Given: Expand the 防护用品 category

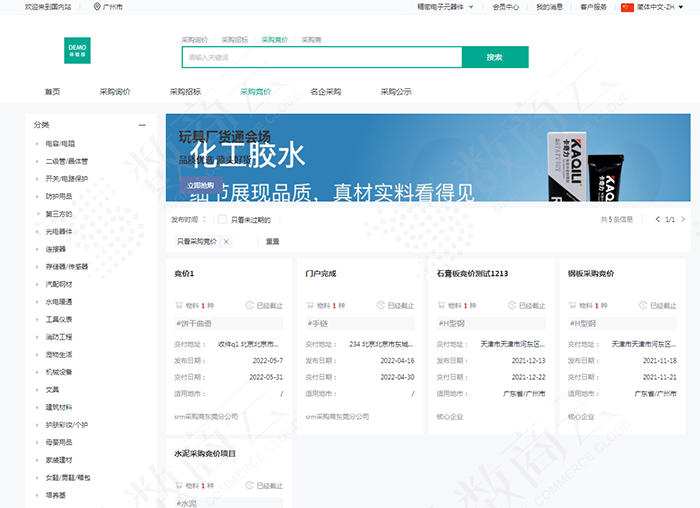Looking at the screenshot, I should click(x=37, y=196).
